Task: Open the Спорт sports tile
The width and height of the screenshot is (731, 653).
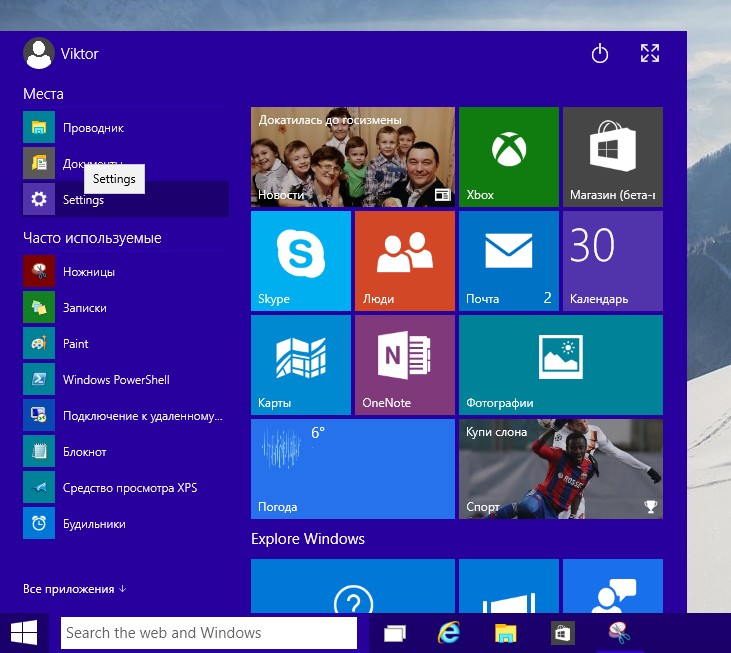Action: pos(561,469)
